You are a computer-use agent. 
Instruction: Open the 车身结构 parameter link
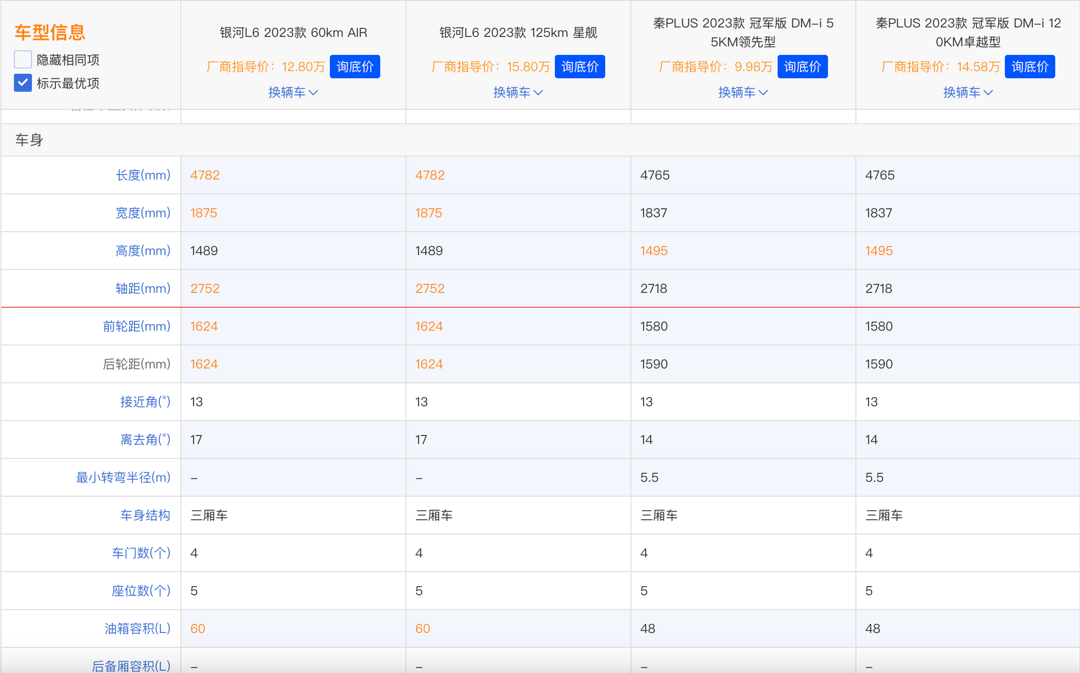coord(145,515)
